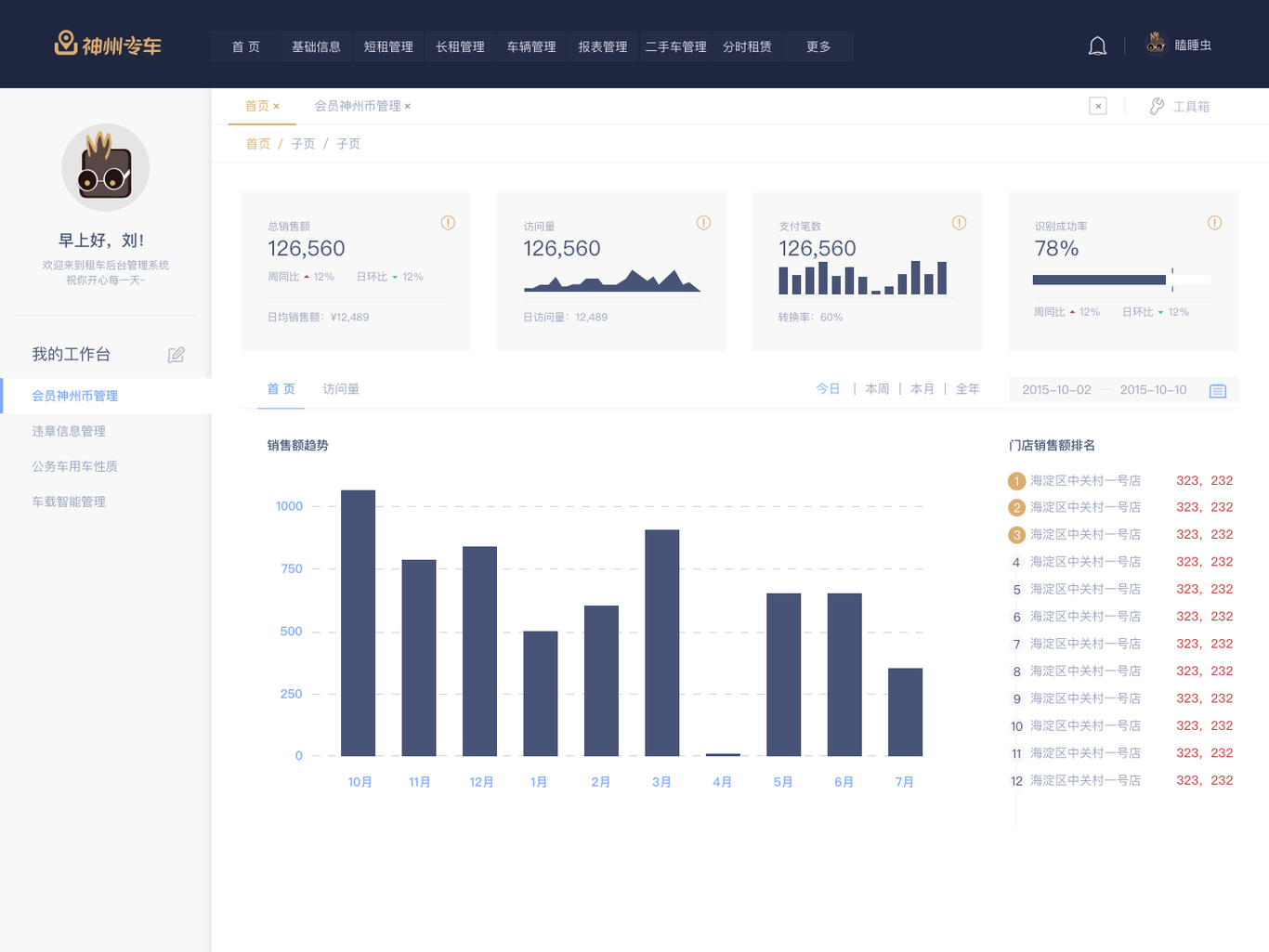This screenshot has height=952, width=1269.
Task: Filter by 本周
Action: 877,389
